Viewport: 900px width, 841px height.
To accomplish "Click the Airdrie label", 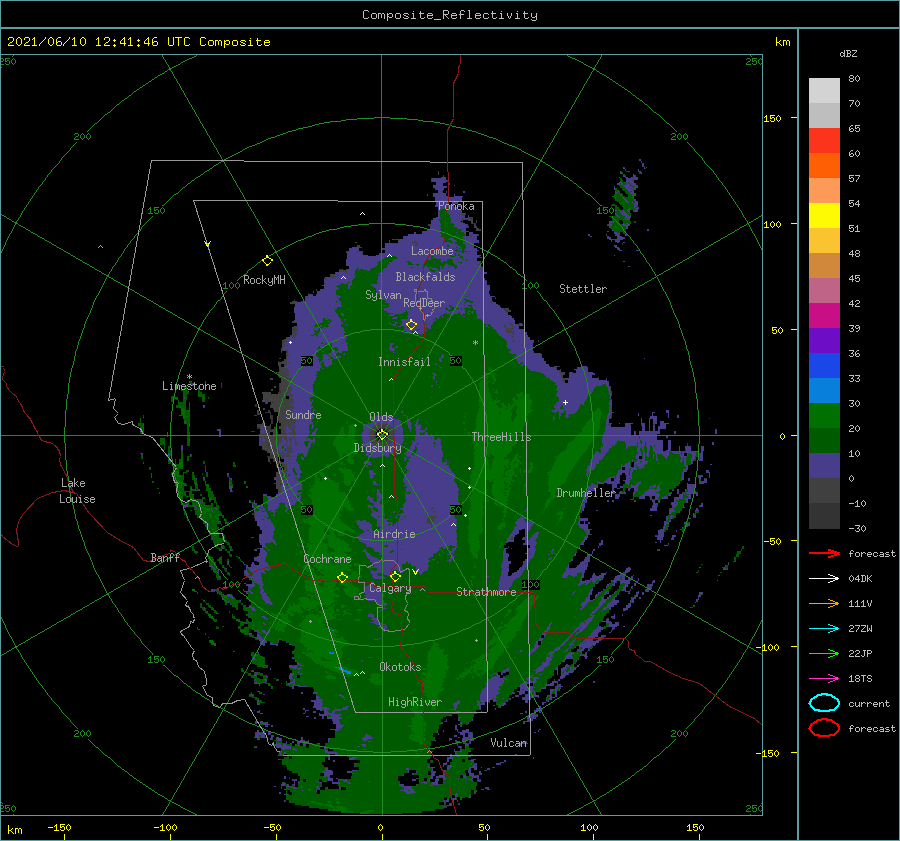I will (394, 534).
